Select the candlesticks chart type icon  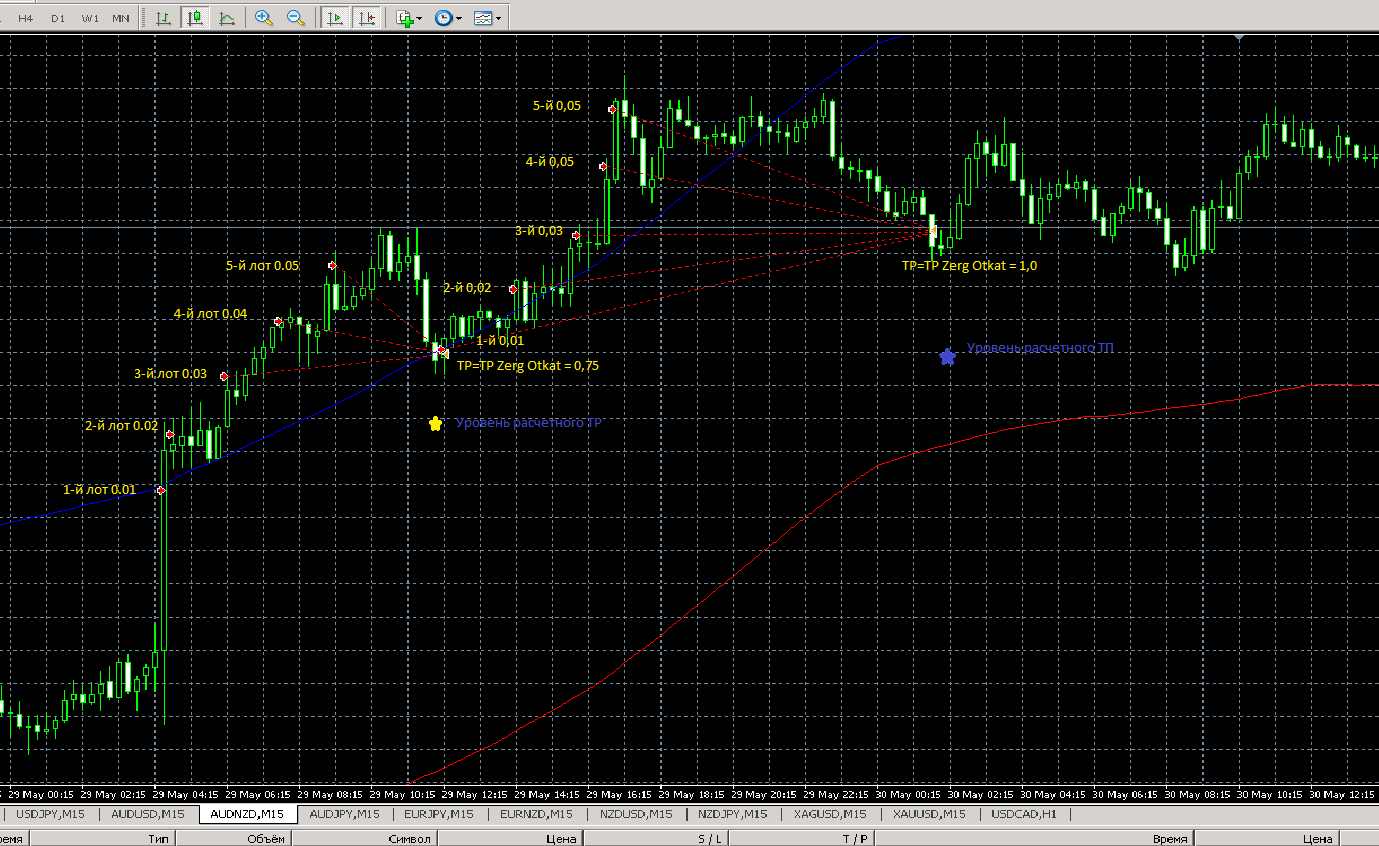(194, 17)
